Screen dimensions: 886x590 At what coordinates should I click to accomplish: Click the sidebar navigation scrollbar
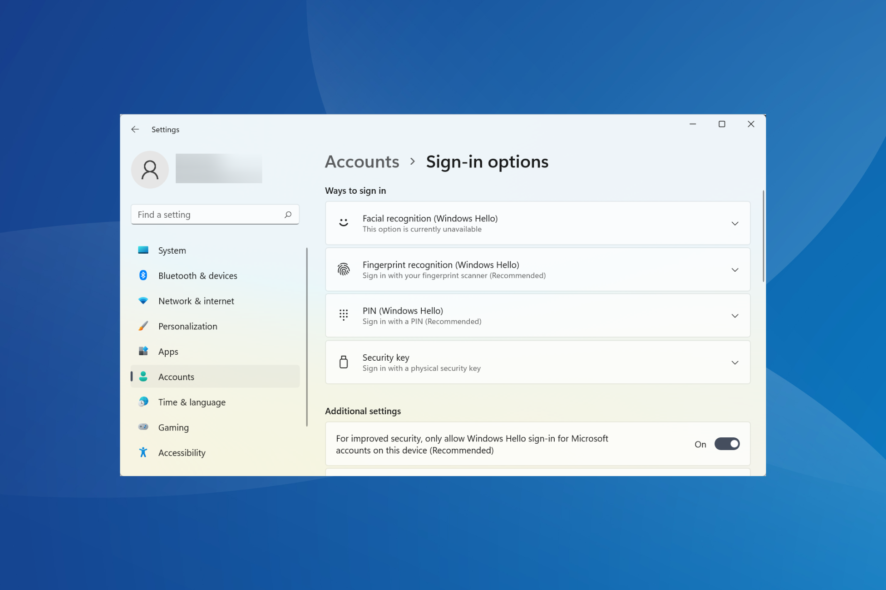coord(307,337)
